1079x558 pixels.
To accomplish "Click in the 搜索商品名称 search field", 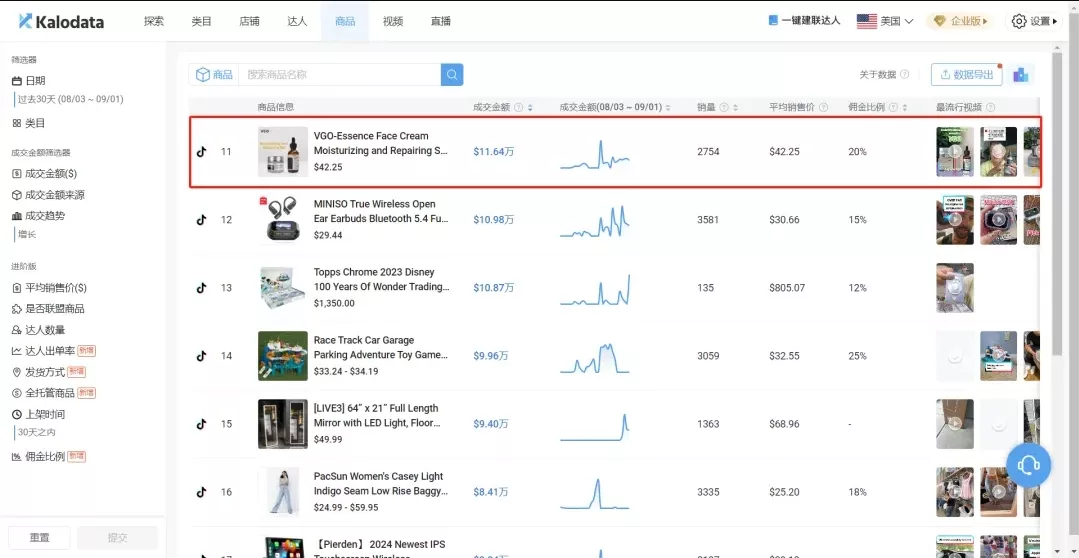I will pos(339,75).
